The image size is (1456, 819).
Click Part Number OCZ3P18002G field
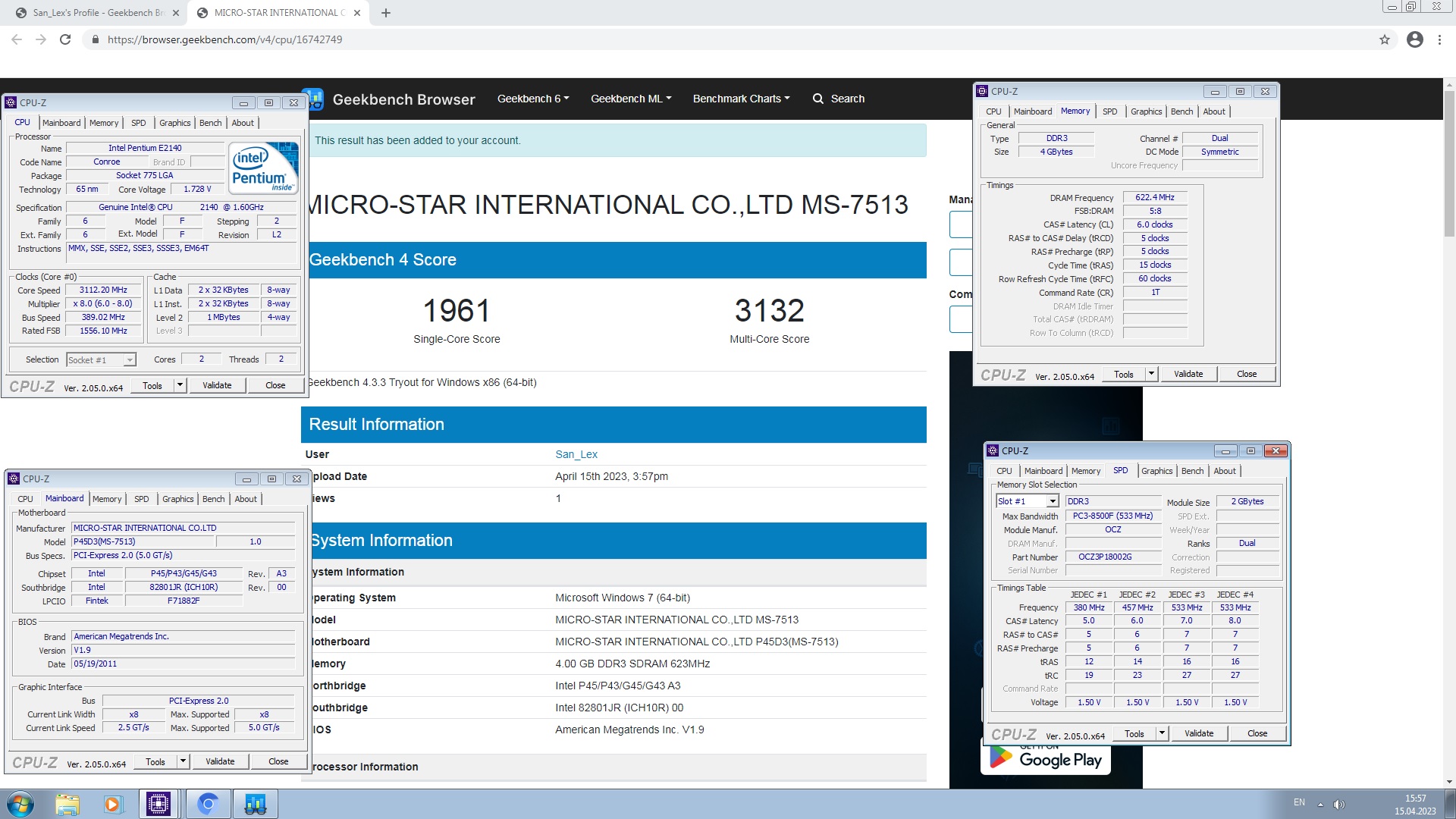[x=1113, y=557]
